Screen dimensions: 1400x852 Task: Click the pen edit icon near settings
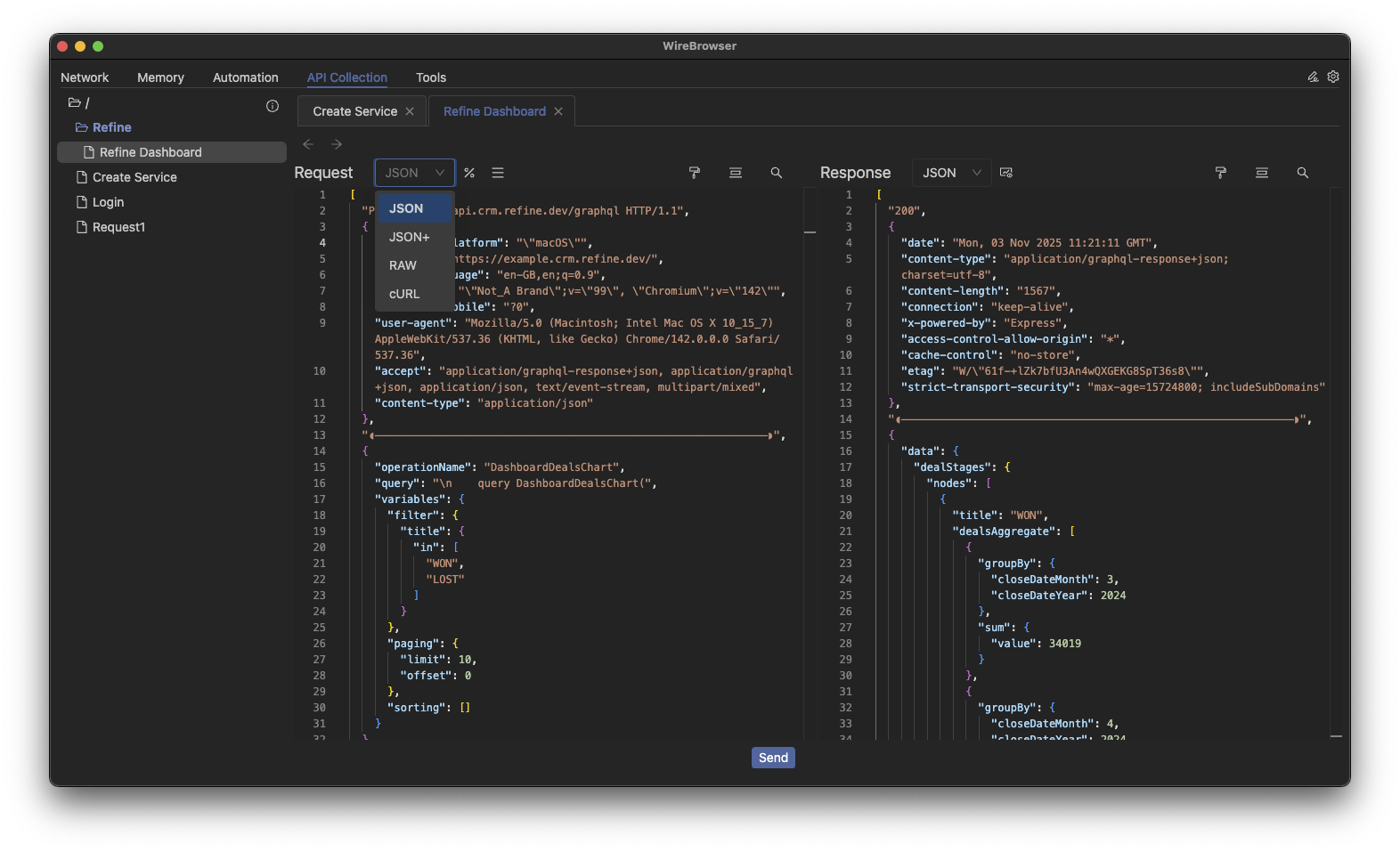1313,77
